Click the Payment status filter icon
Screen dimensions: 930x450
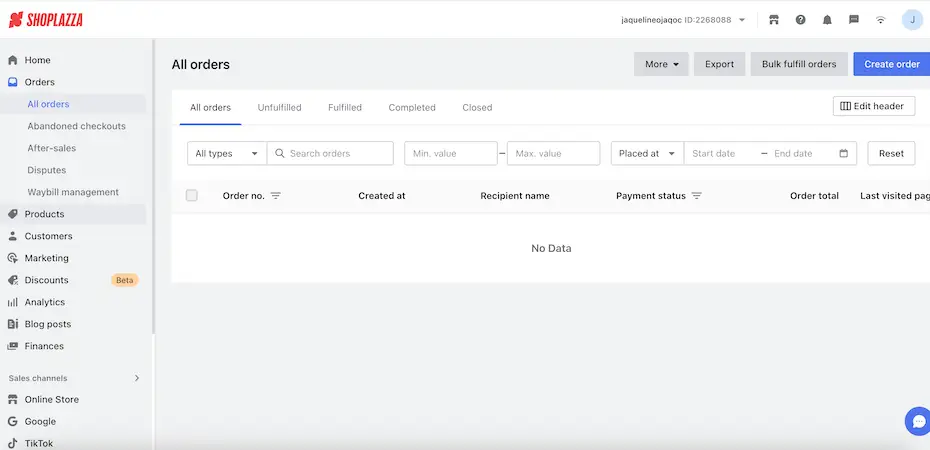[697, 196]
